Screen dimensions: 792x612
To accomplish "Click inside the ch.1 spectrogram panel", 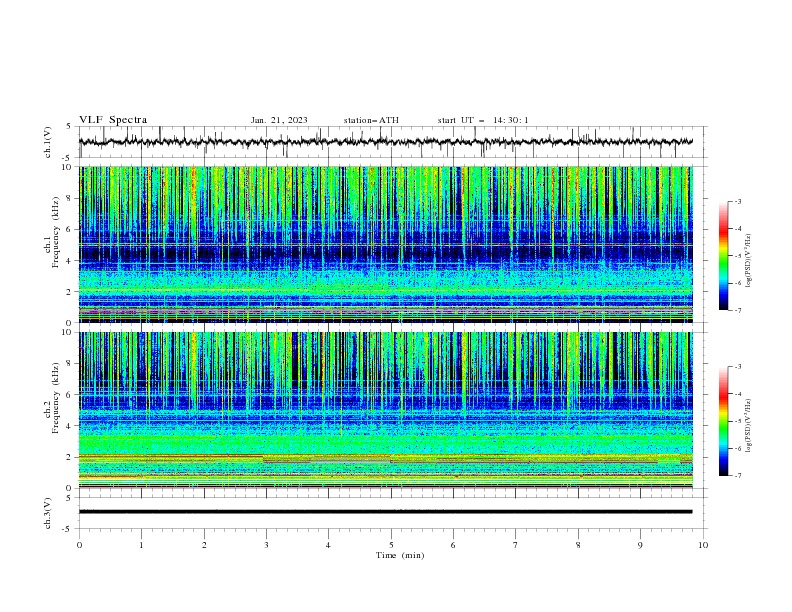I will tap(385, 244).
